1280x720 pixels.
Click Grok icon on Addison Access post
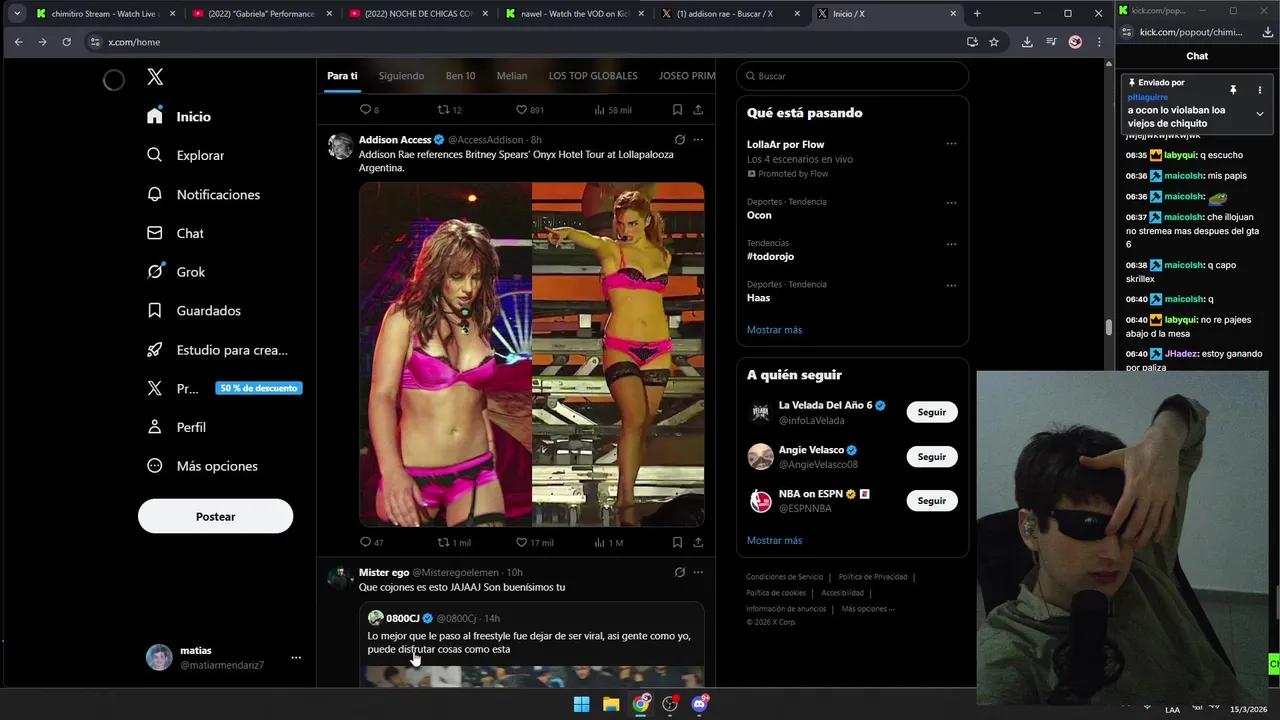click(x=680, y=140)
